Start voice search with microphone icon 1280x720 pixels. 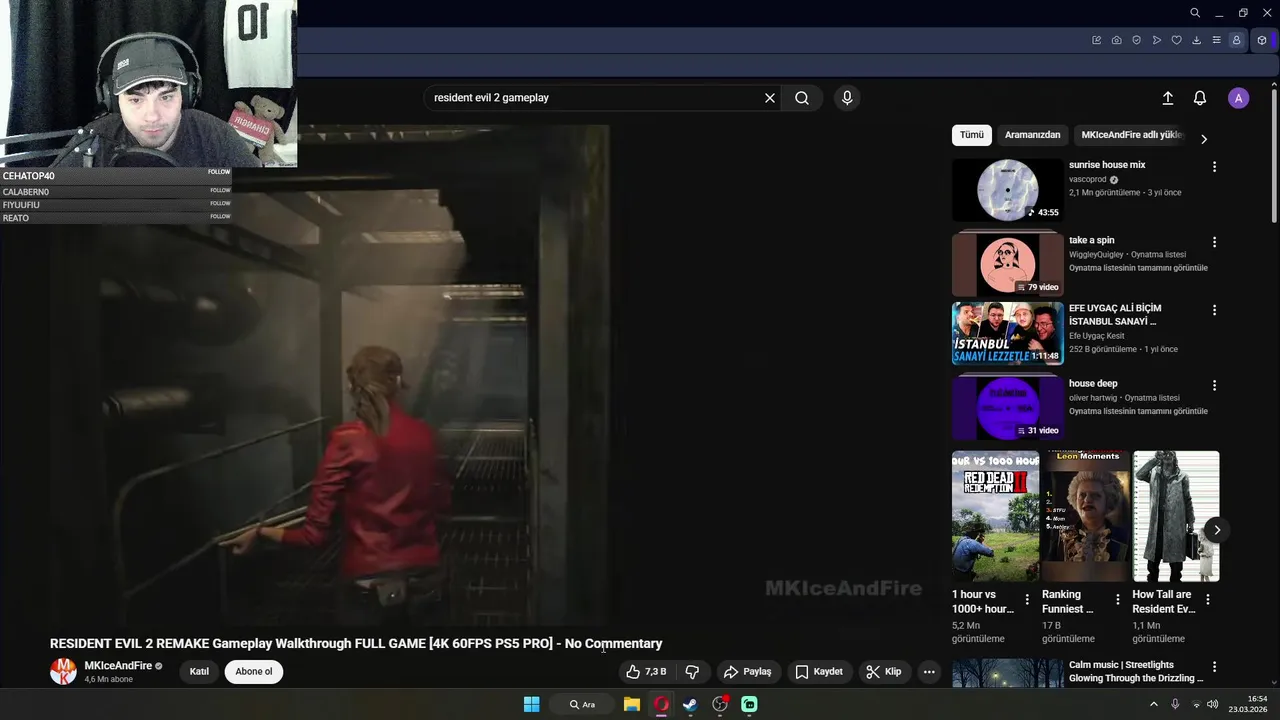(x=847, y=98)
